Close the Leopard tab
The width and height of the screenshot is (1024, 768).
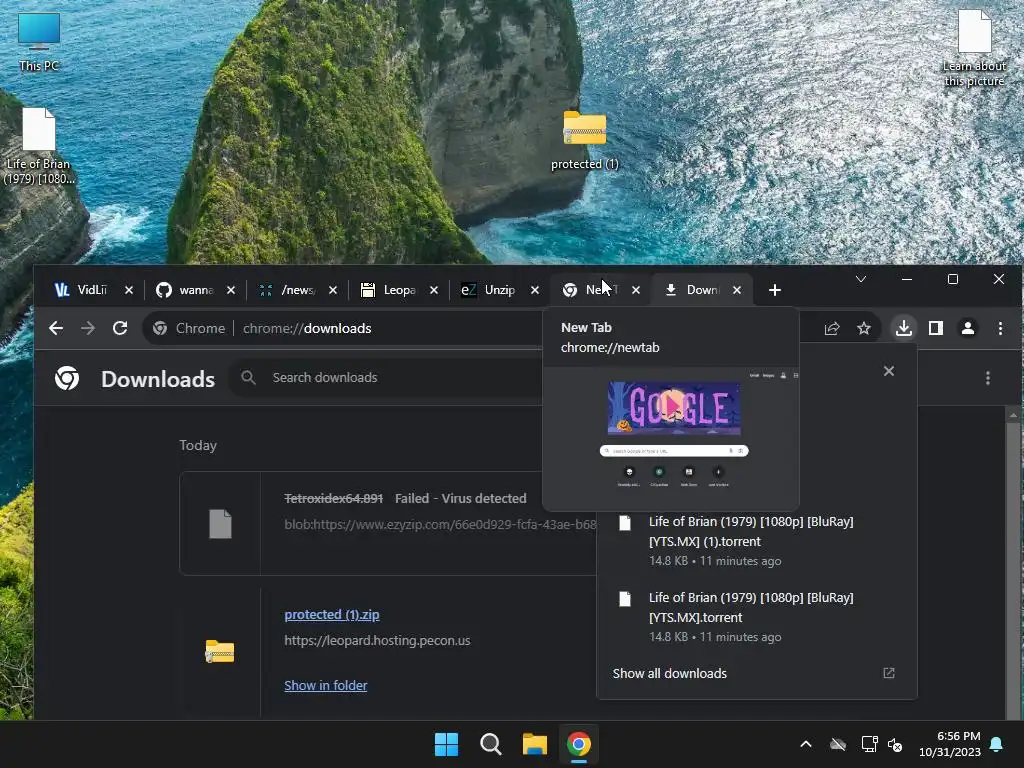click(x=434, y=290)
